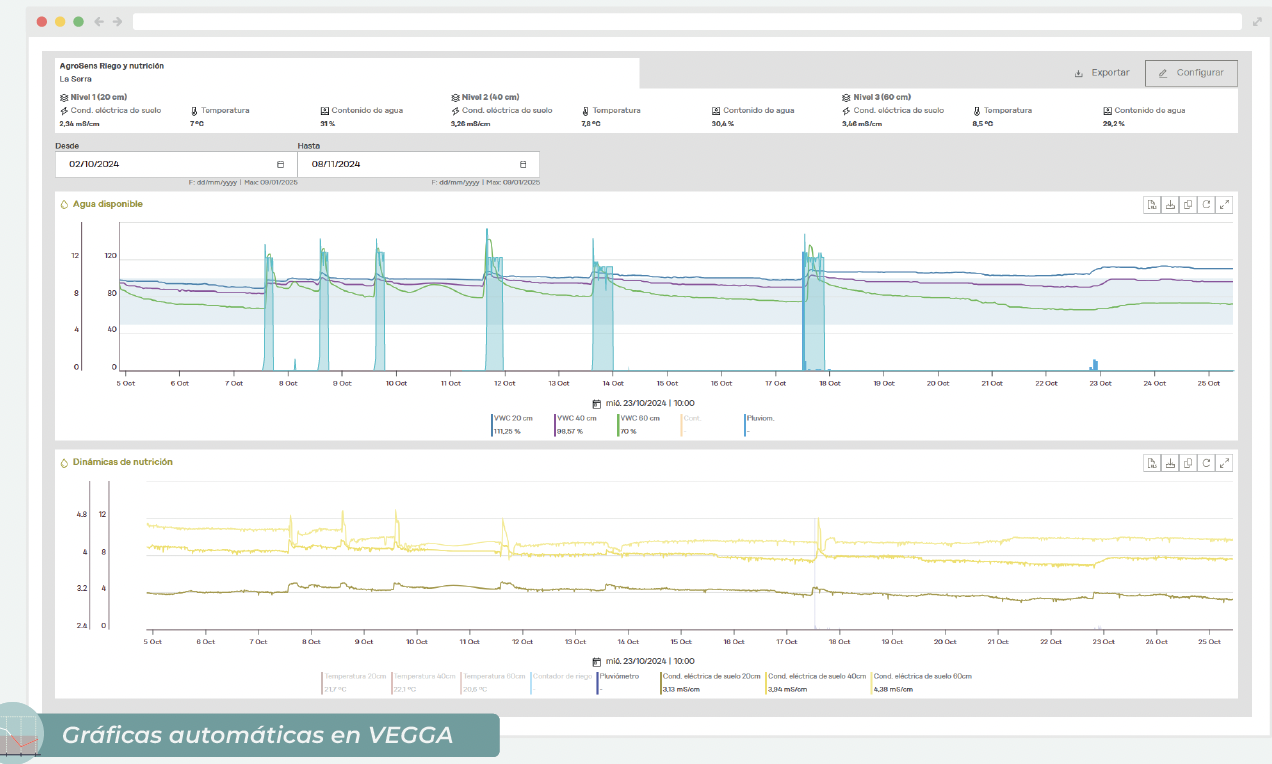The width and height of the screenshot is (1272, 764).
Task: Open the Hasta date calendar picker
Action: (x=523, y=164)
